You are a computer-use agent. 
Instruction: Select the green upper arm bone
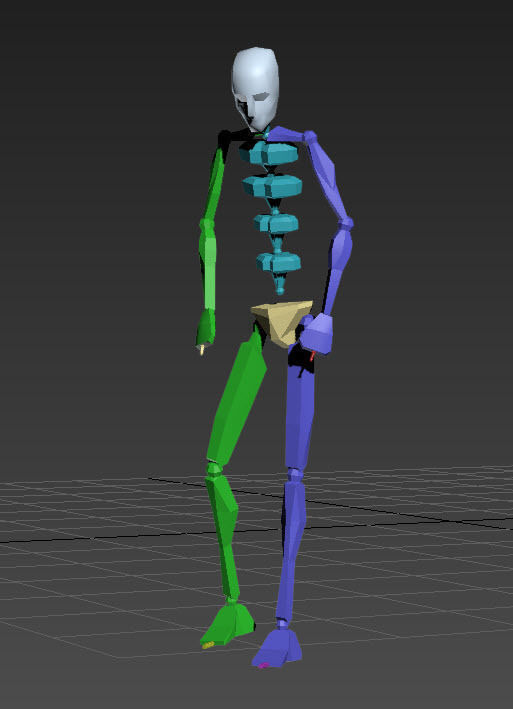tap(214, 183)
